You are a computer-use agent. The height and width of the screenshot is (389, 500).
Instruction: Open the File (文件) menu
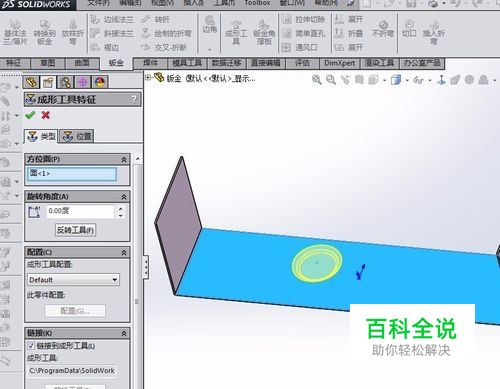[99, 3]
